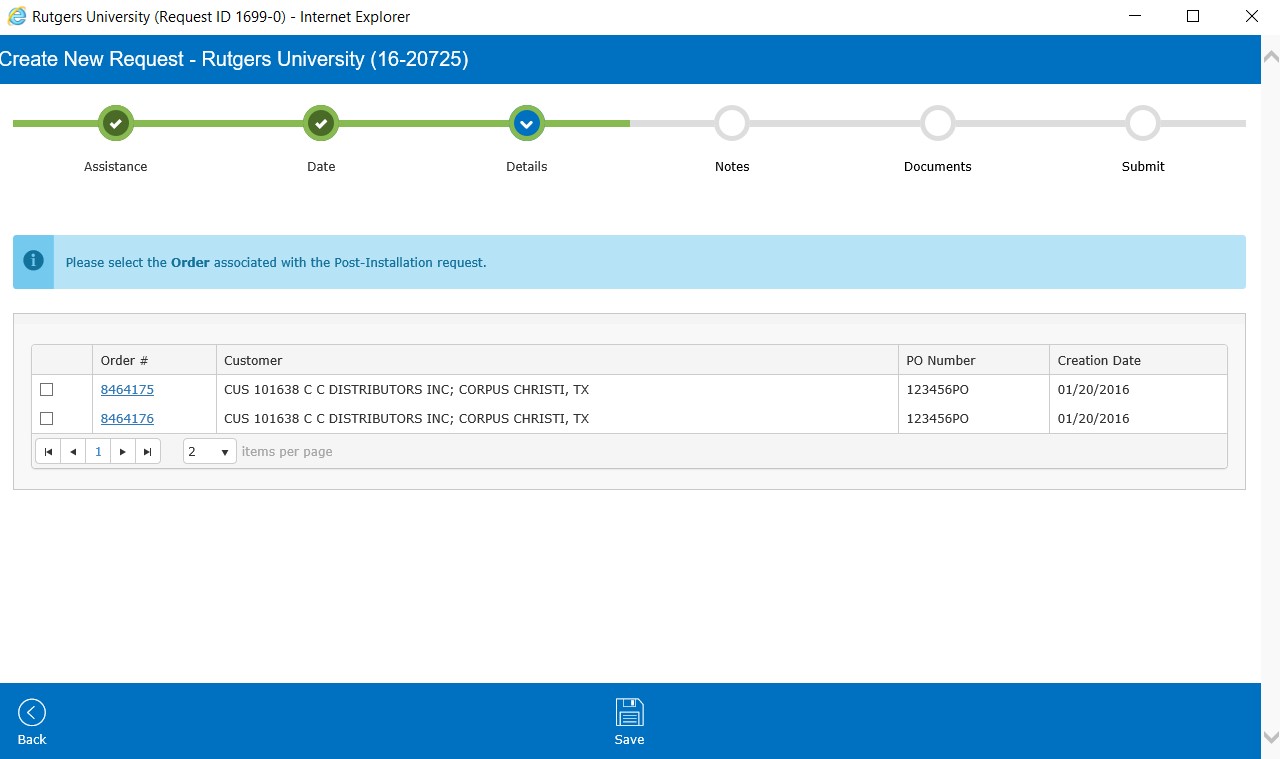Click page number 1 in pager

pyautogui.click(x=98, y=452)
